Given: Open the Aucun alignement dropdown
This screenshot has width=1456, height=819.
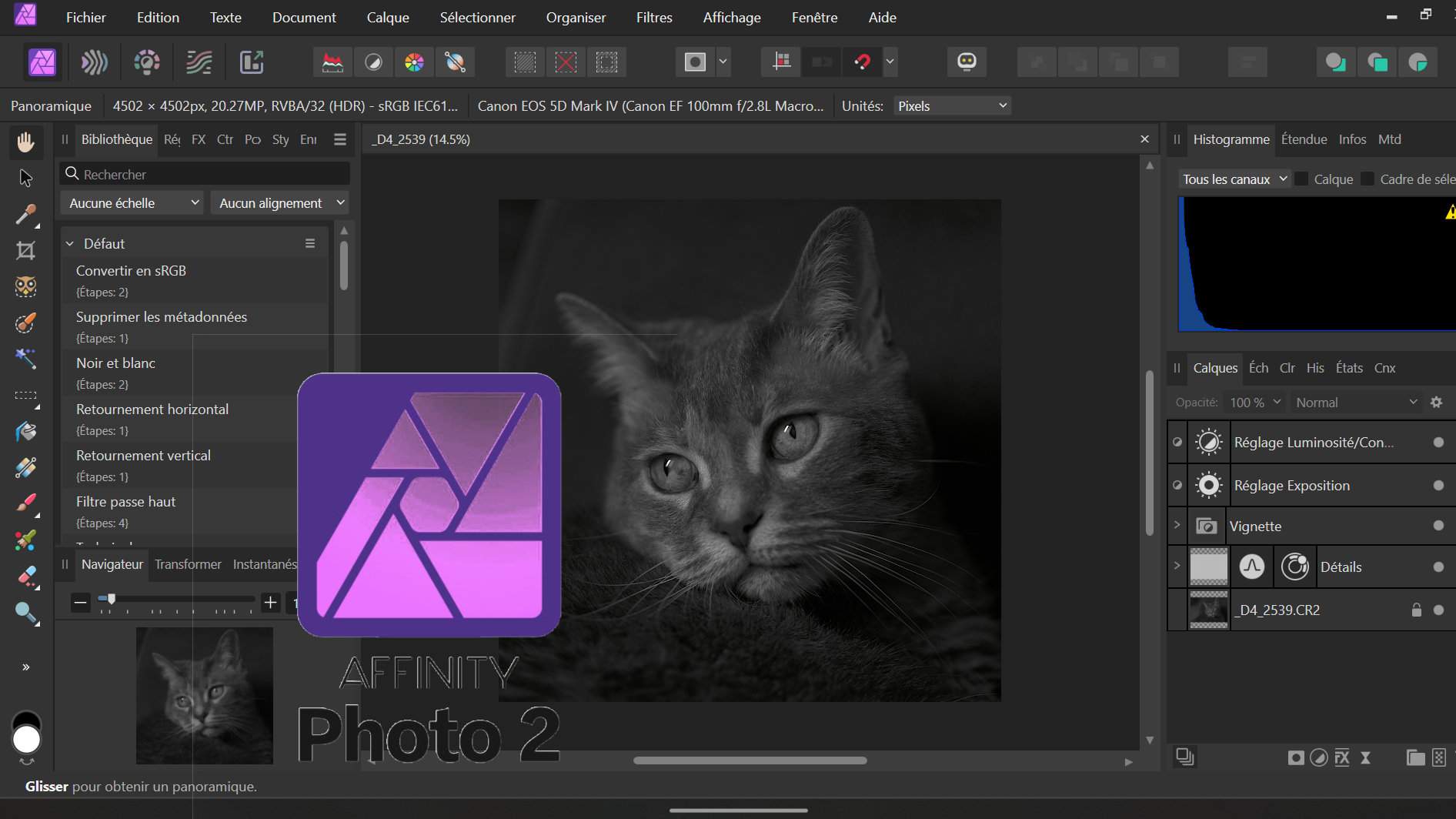Looking at the screenshot, I should (280, 203).
